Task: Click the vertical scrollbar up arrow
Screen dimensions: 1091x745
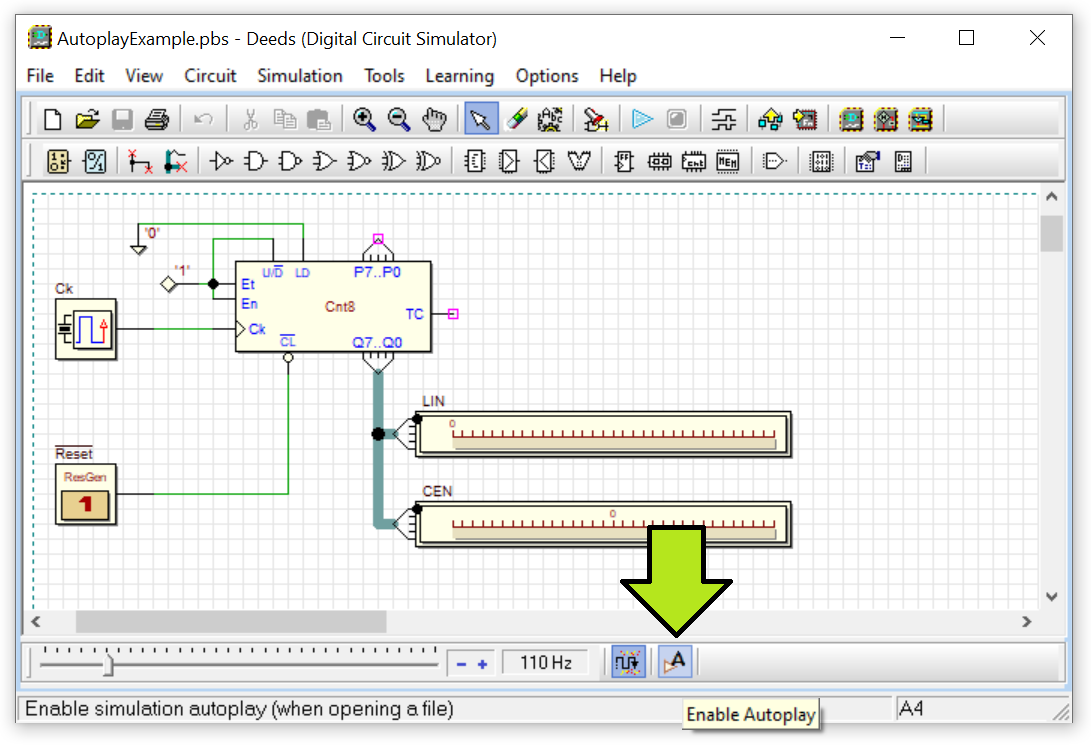Action: (x=1051, y=197)
